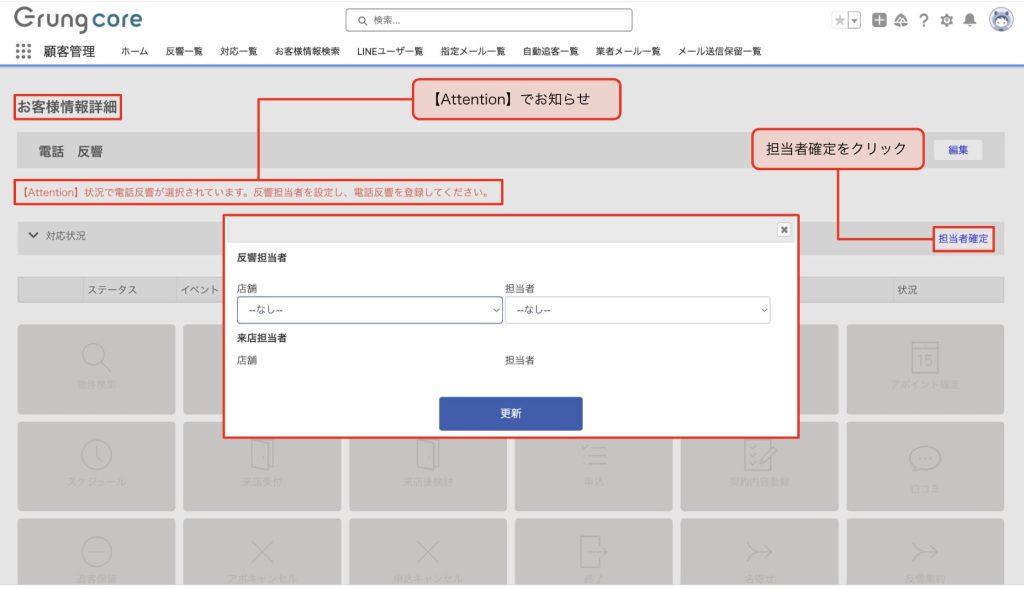The width and height of the screenshot is (1024, 589).
Task: Open the お客様情報検索 tab
Action: [x=307, y=51]
